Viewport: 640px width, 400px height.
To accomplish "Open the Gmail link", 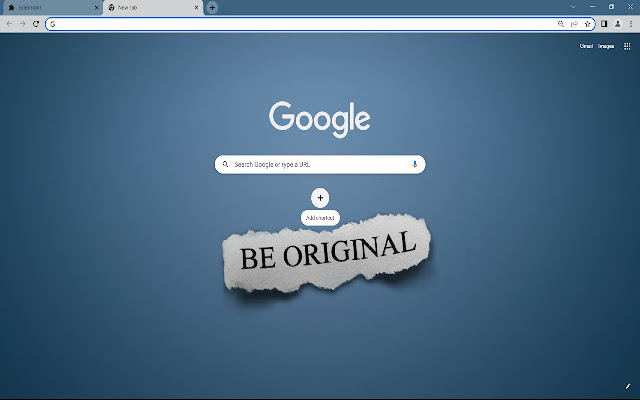I will (x=586, y=46).
